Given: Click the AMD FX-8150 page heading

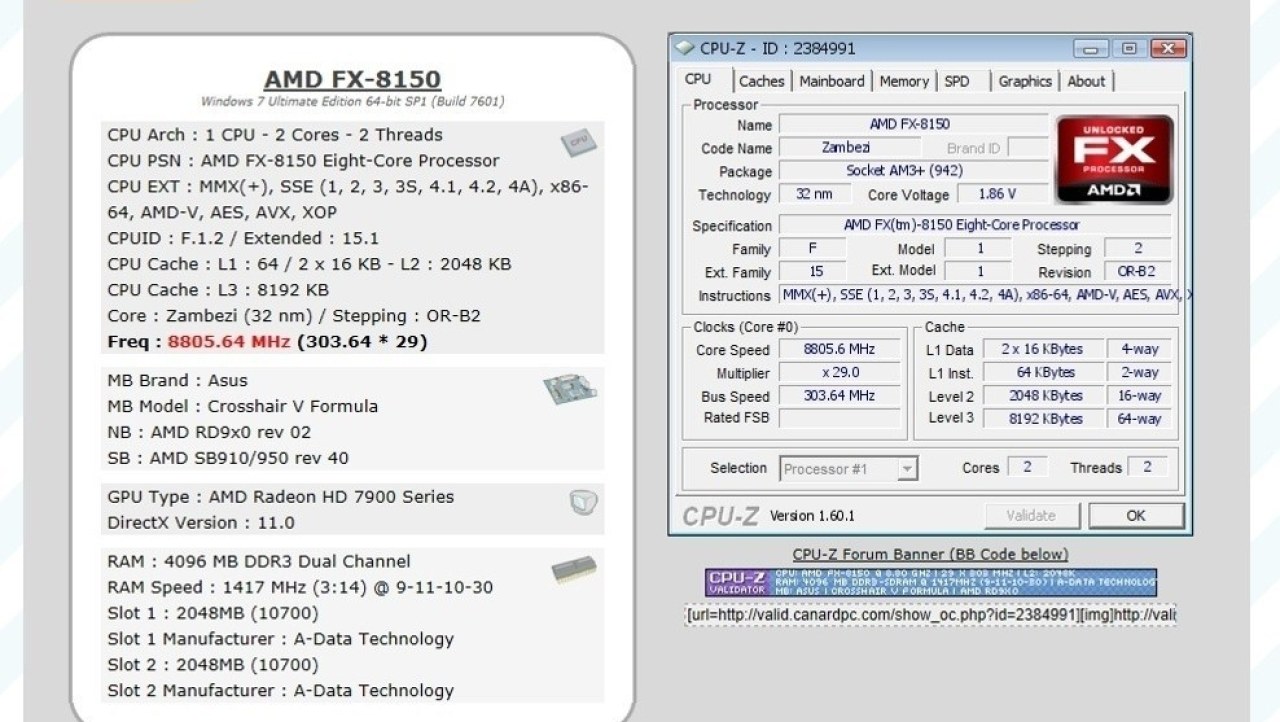Looking at the screenshot, I should click(x=352, y=80).
